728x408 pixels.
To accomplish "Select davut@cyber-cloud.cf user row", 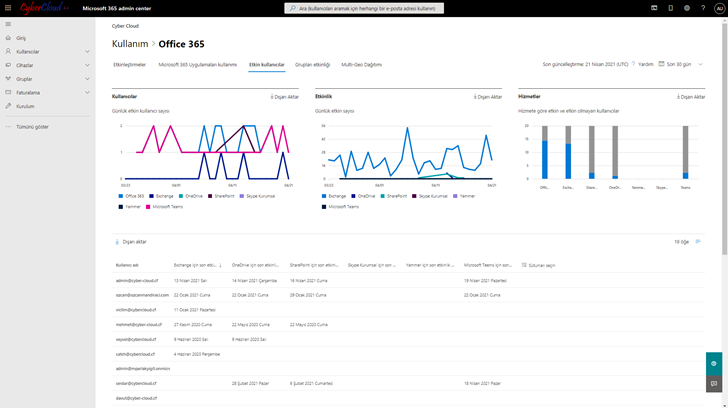I will 408,398.
